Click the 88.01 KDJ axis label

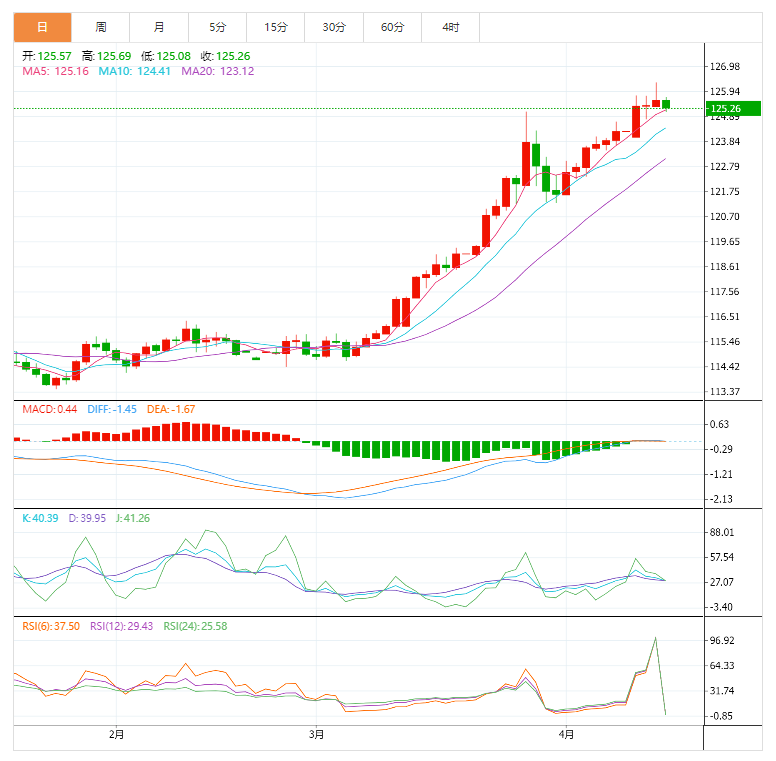pyautogui.click(x=722, y=533)
